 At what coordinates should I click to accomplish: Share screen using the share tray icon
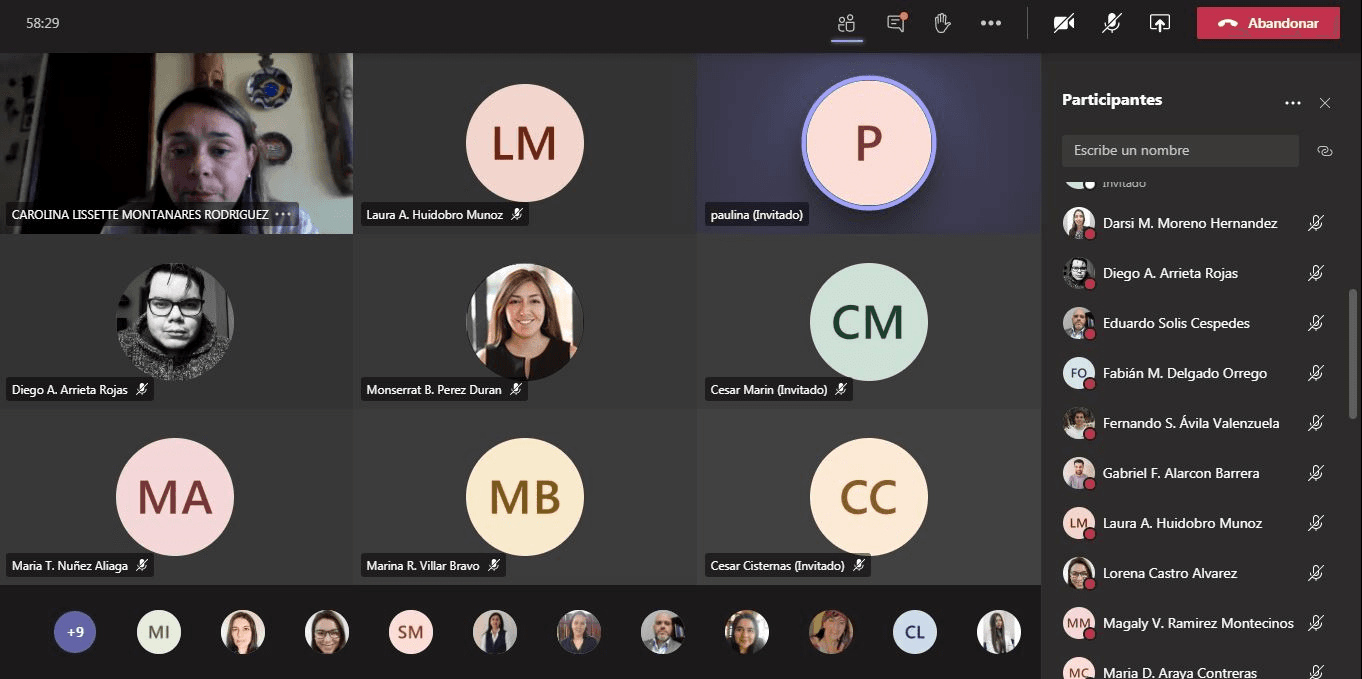click(x=1160, y=23)
